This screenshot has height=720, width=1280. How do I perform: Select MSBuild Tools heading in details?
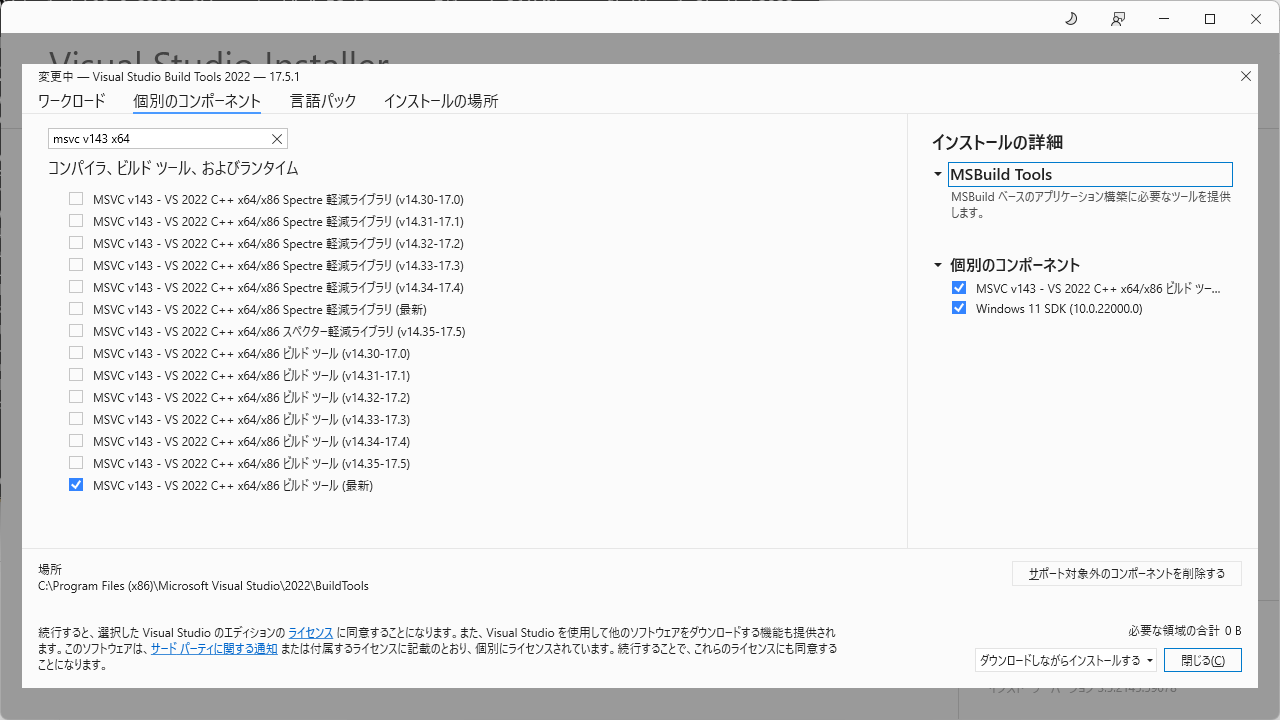[x=1090, y=175]
